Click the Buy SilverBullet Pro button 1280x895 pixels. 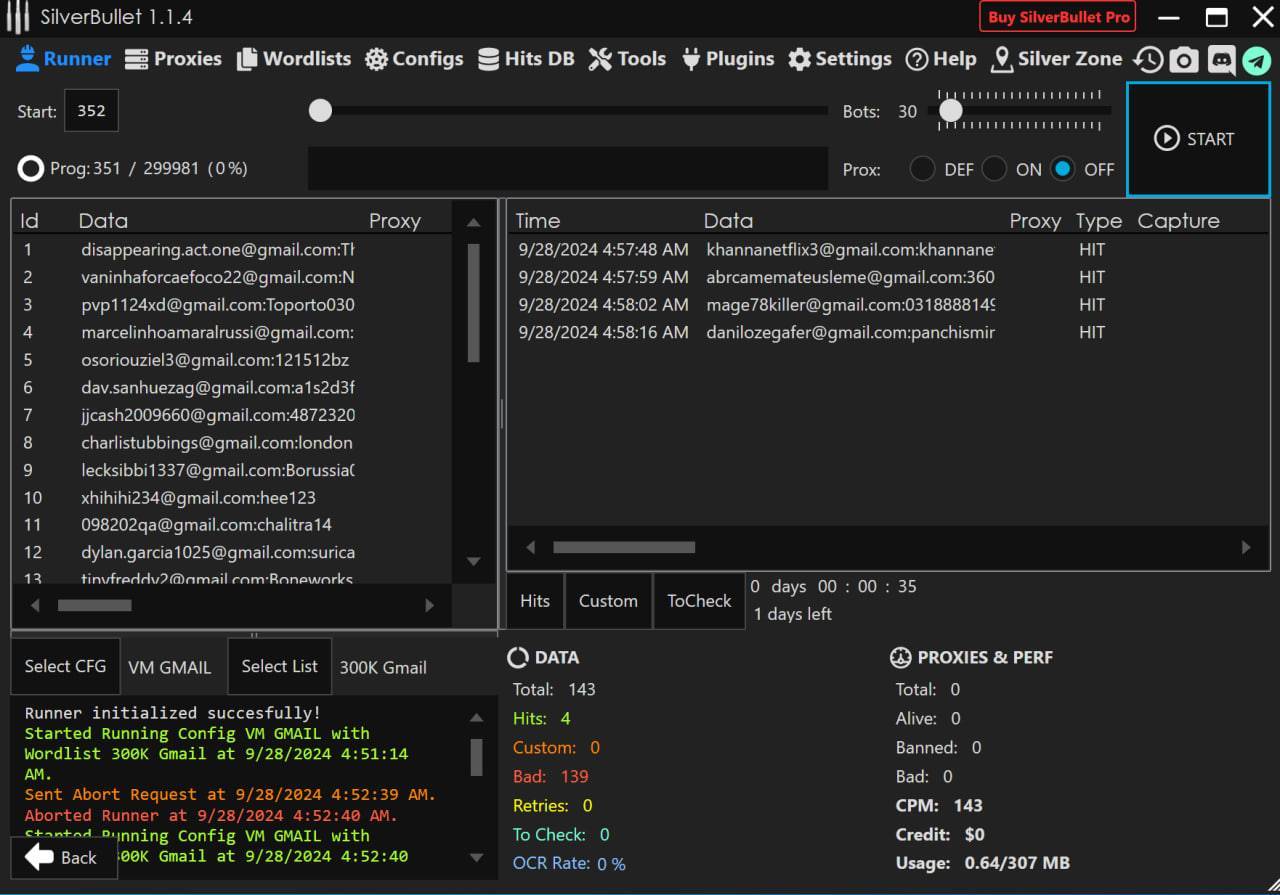point(1059,17)
